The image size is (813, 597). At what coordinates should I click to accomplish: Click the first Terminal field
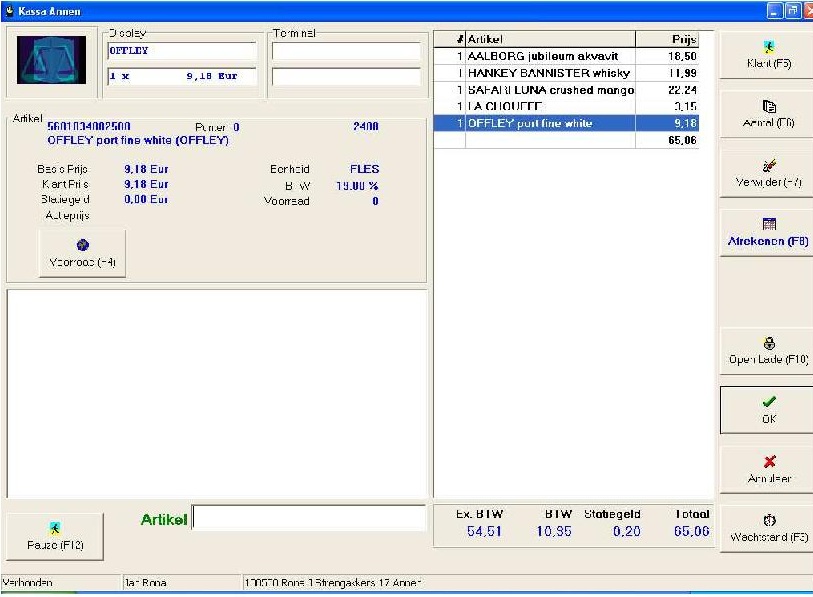click(x=346, y=51)
